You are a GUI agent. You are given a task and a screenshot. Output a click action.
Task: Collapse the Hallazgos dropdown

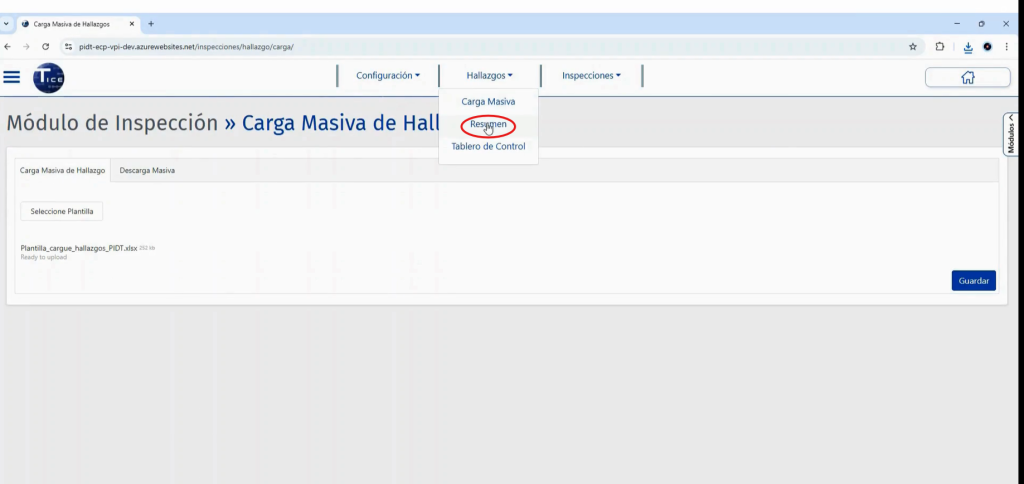click(x=489, y=76)
